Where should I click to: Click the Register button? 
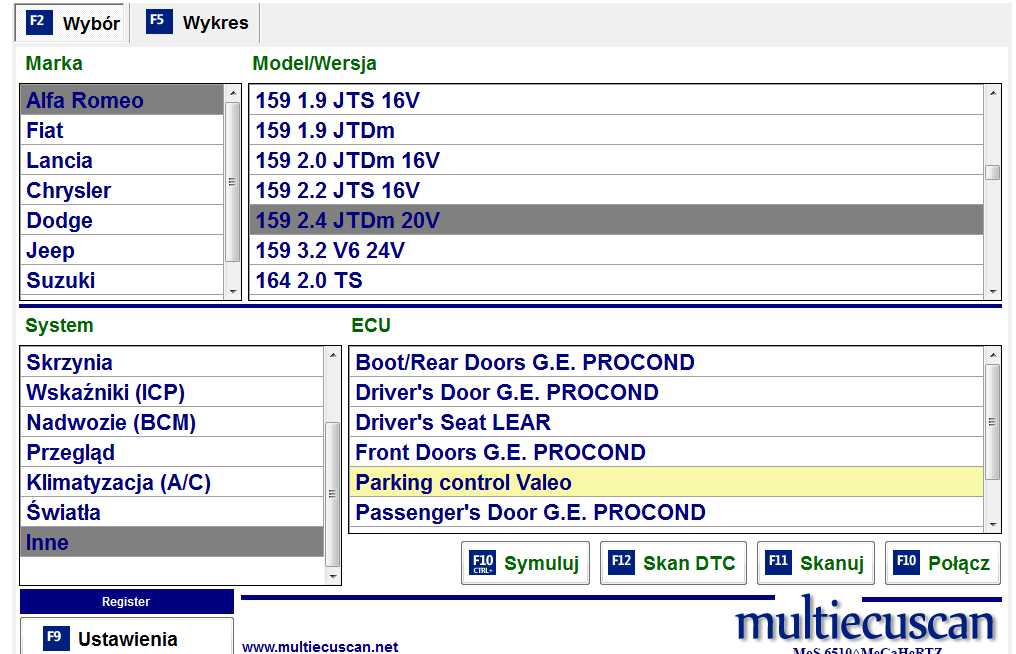(x=126, y=601)
